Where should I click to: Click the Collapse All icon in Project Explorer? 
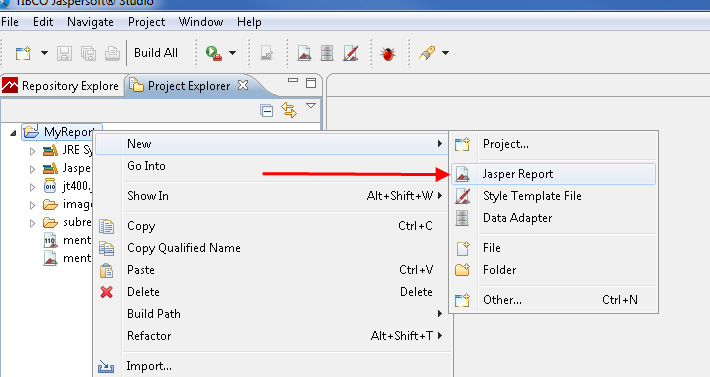click(x=267, y=110)
